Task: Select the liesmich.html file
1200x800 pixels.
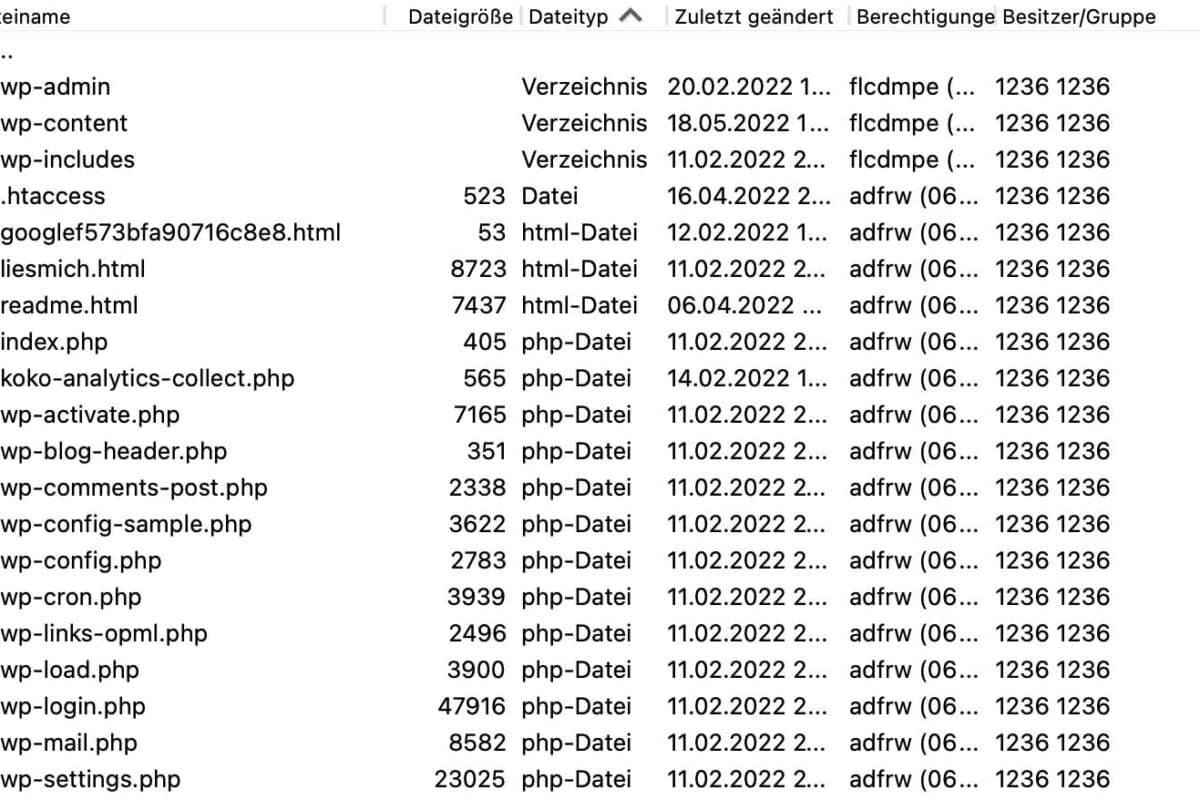Action: [x=73, y=269]
